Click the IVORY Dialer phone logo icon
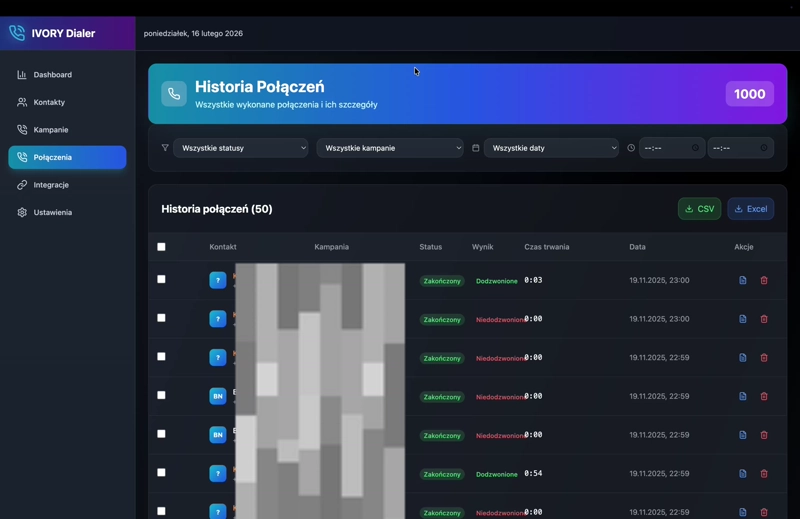This screenshot has width=800, height=519. 17,33
